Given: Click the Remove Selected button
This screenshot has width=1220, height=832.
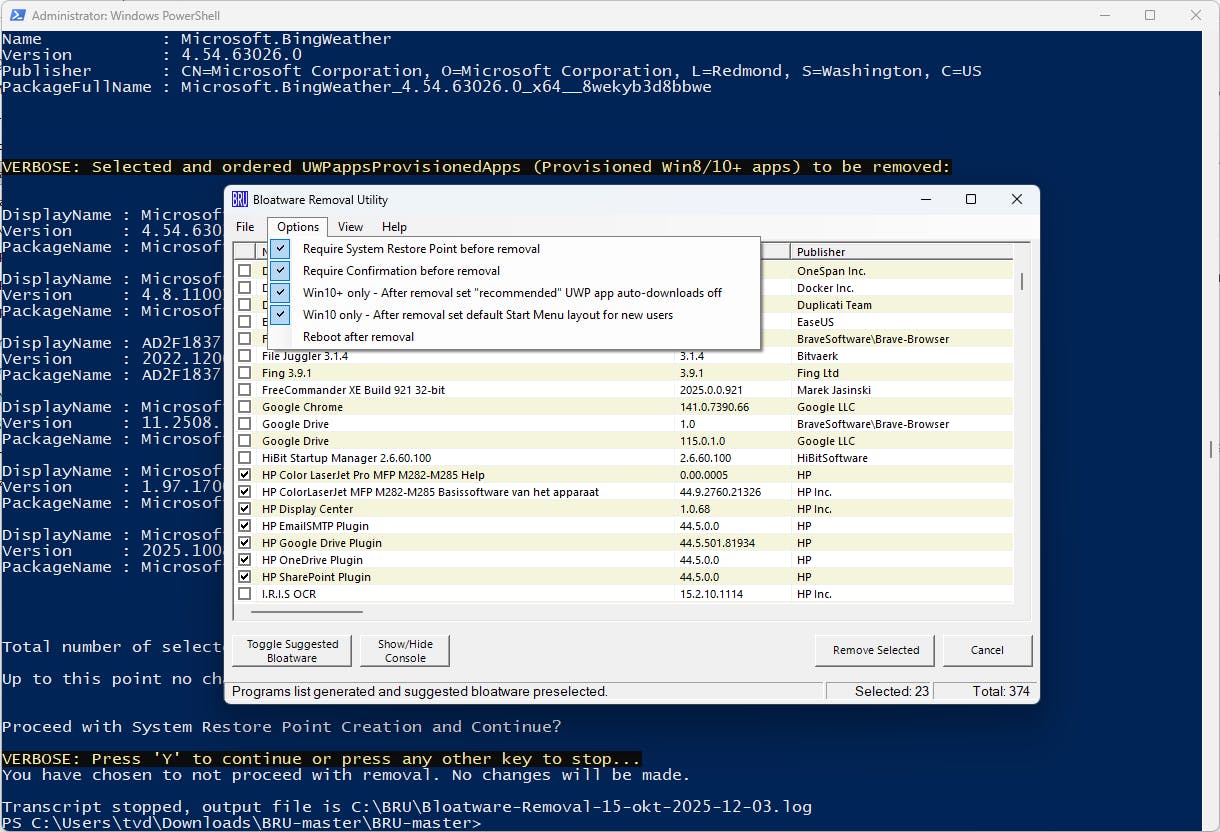Looking at the screenshot, I should coord(875,650).
